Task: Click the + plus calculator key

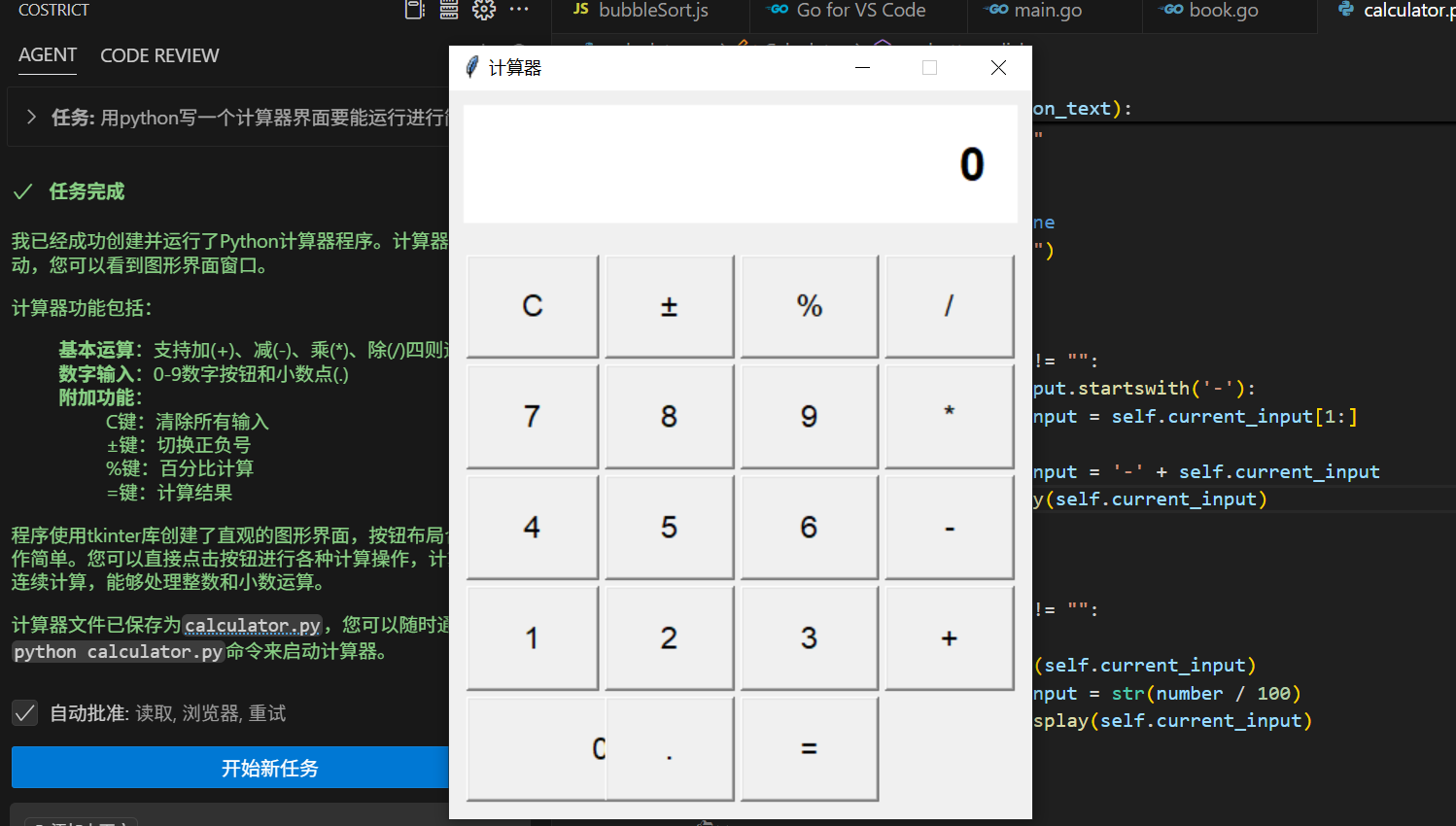Action: pos(949,638)
